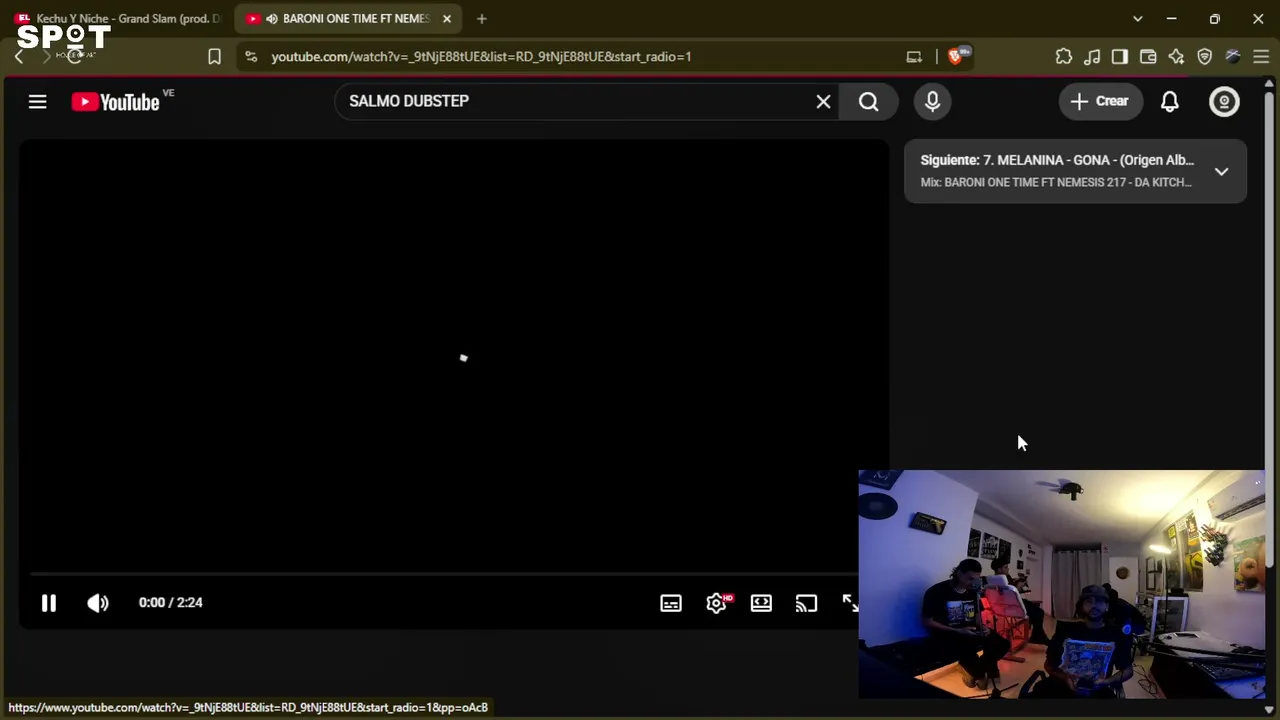1280x720 pixels.
Task: Pause the video playback
Action: [x=48, y=602]
